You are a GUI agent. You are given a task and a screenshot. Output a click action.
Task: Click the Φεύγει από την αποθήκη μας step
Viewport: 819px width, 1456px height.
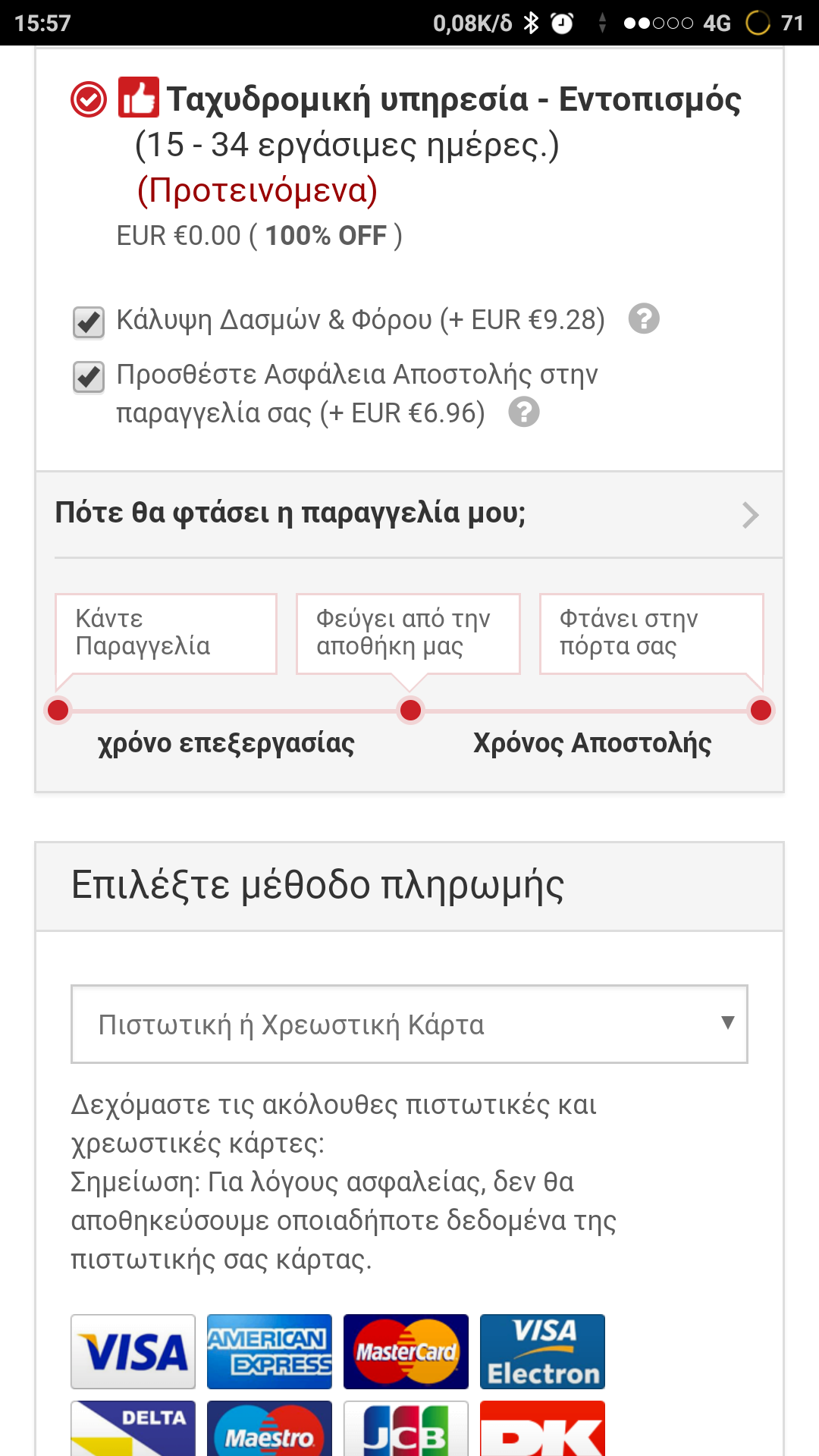point(408,633)
